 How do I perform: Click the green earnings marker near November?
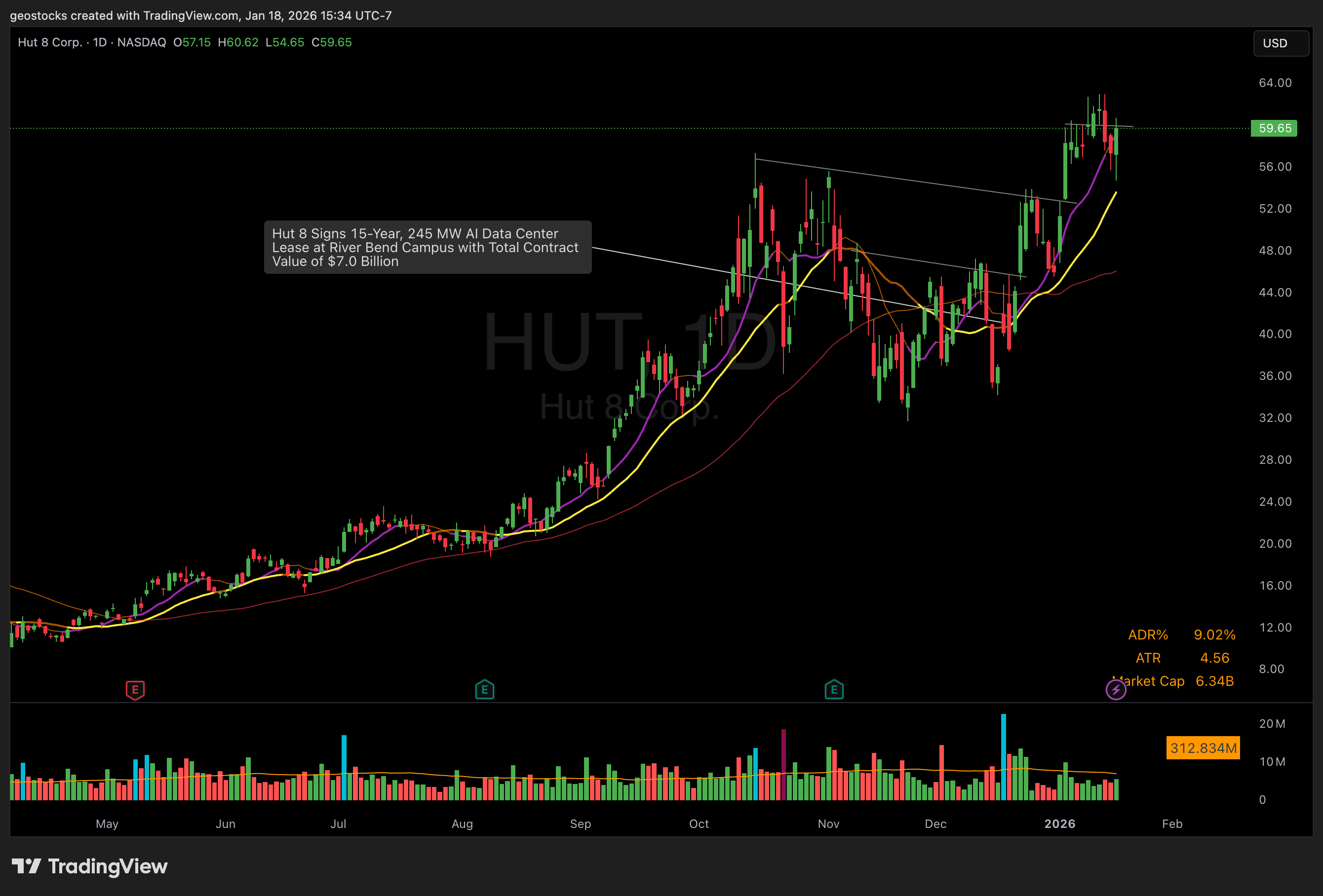pos(834,689)
